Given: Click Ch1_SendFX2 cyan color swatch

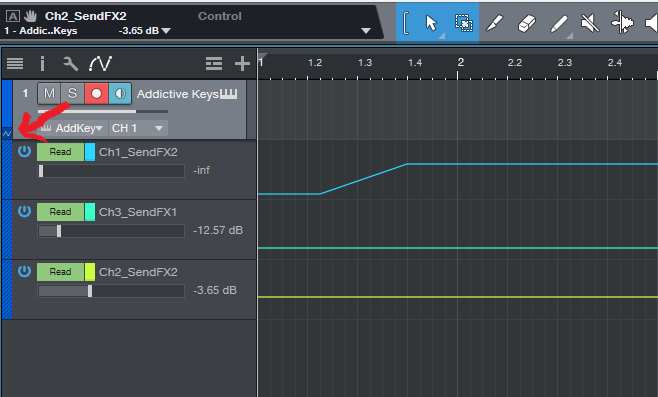Looking at the screenshot, I should click(90, 152).
